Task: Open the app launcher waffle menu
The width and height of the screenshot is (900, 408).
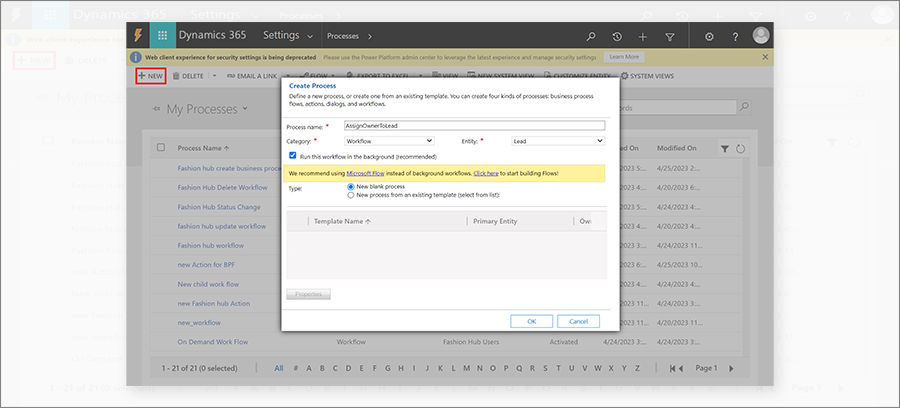Action: [x=162, y=36]
